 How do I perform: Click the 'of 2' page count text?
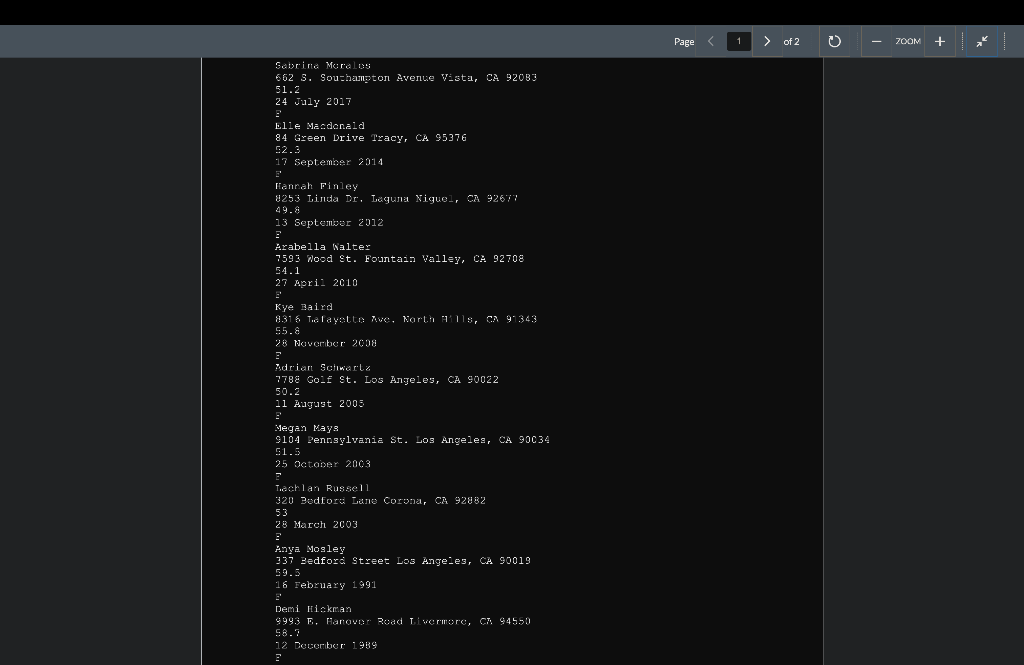coord(792,41)
